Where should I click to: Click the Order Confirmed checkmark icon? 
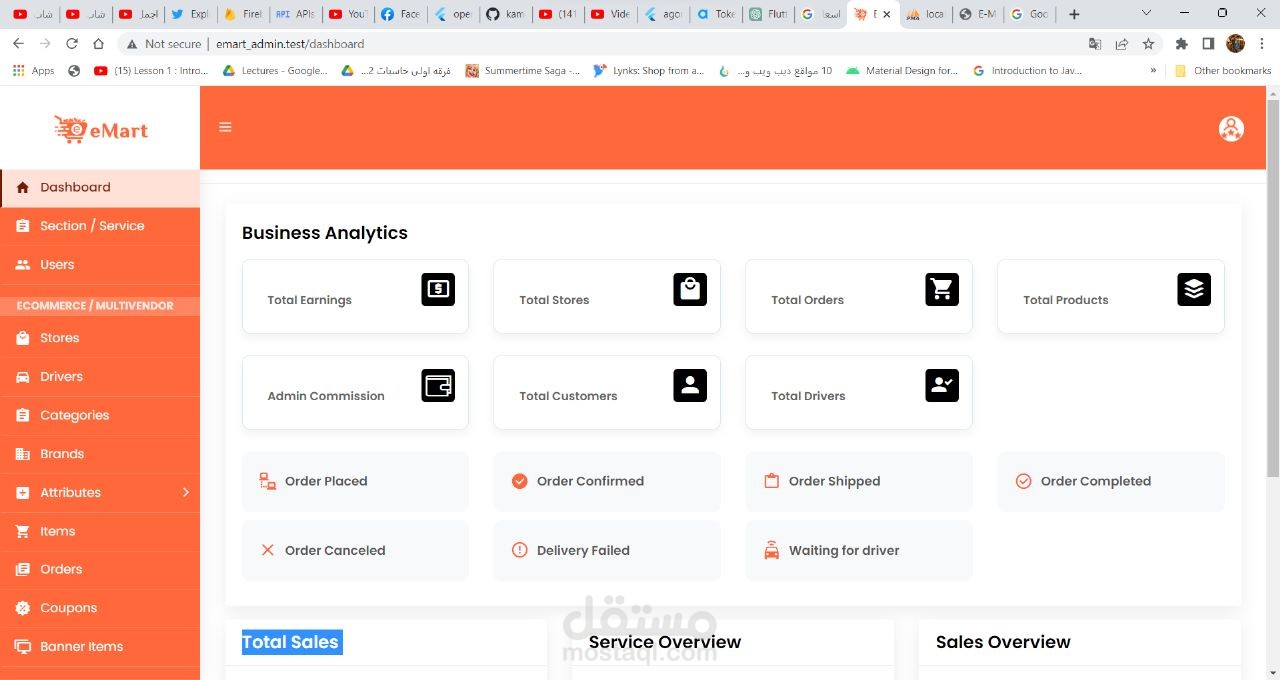pyautogui.click(x=520, y=481)
